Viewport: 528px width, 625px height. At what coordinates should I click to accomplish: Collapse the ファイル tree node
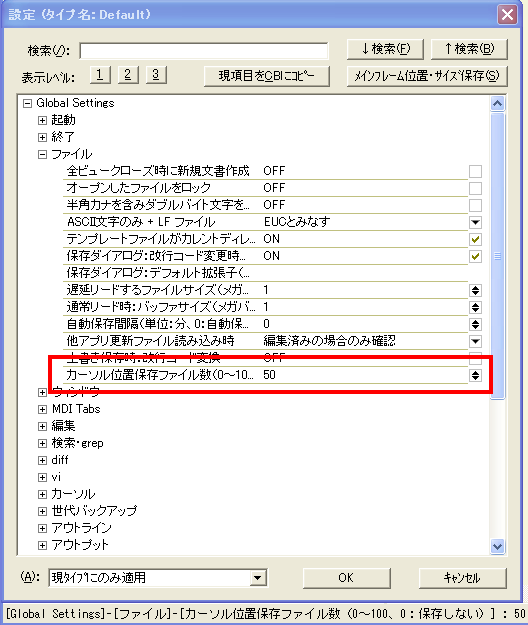pos(42,154)
